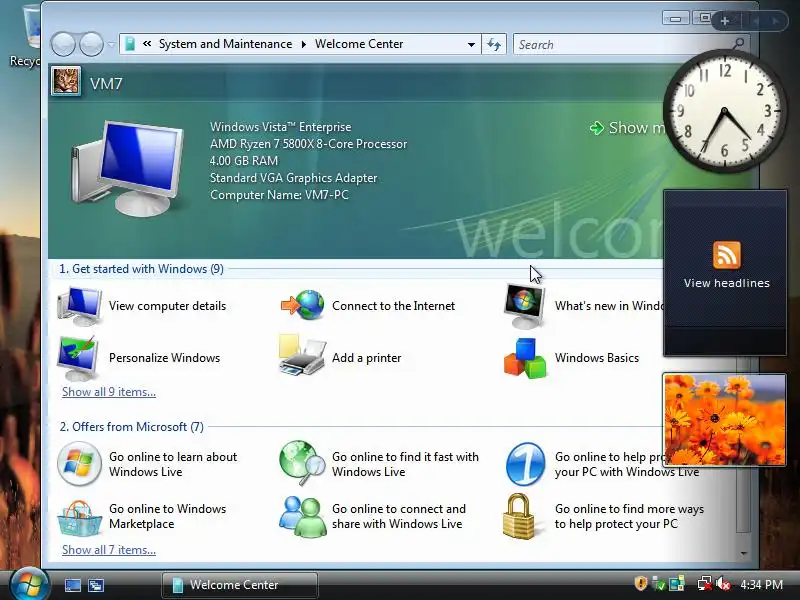The height and width of the screenshot is (600, 800).
Task: Click Get started with Windows section header
Action: (141, 269)
